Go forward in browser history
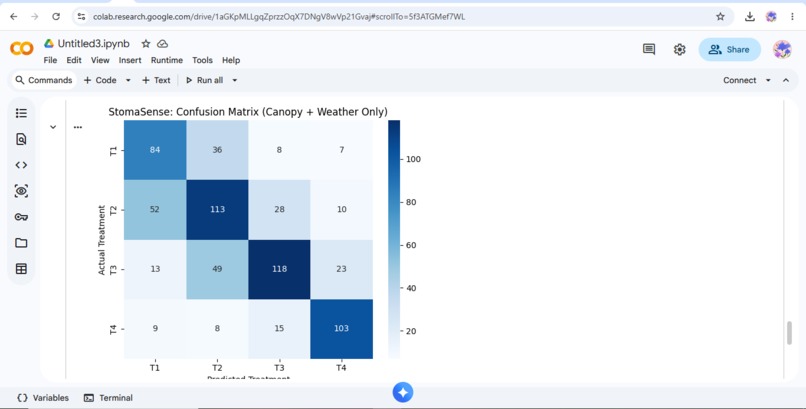Viewport: 806px width, 409px height. (x=34, y=16)
